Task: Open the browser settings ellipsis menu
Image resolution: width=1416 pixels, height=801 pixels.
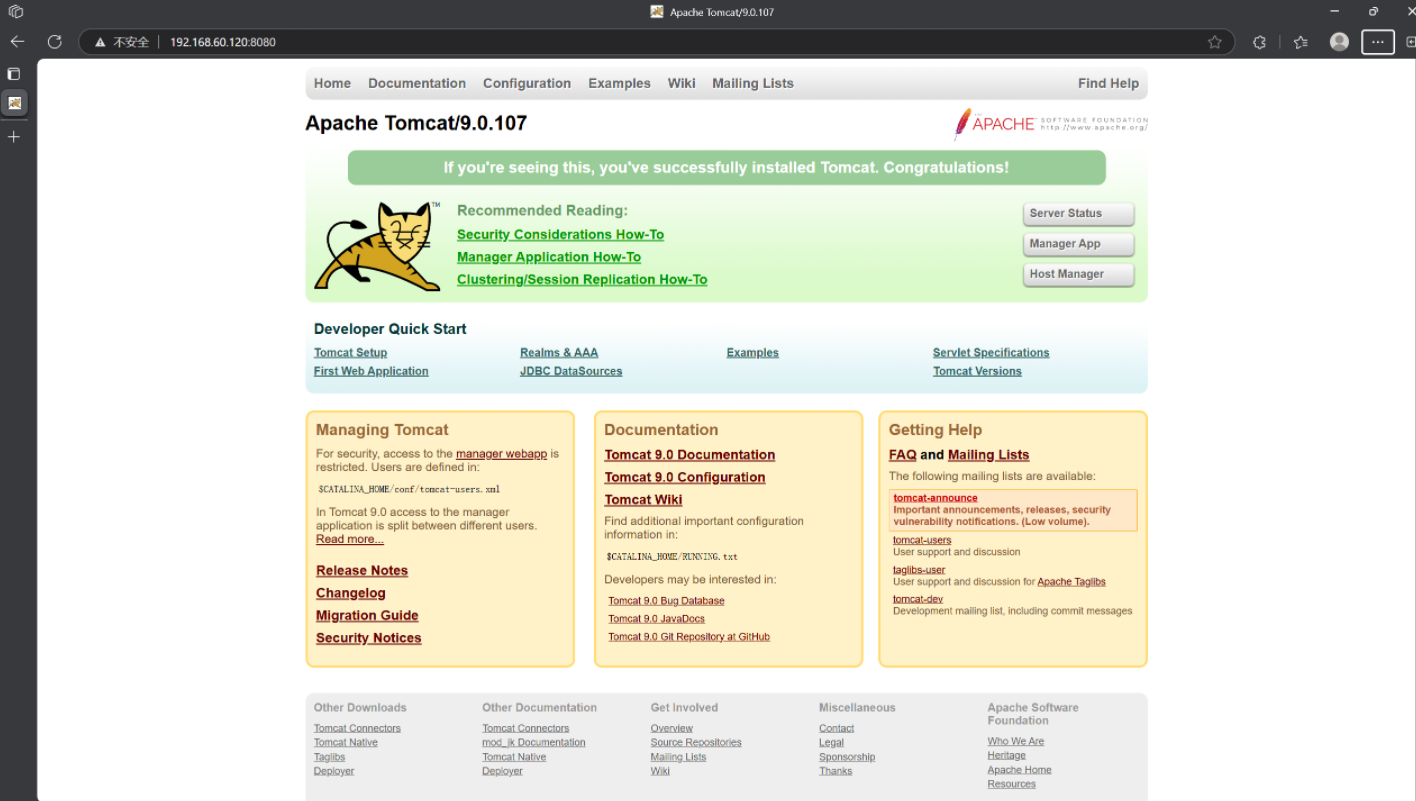Action: coord(1378,42)
